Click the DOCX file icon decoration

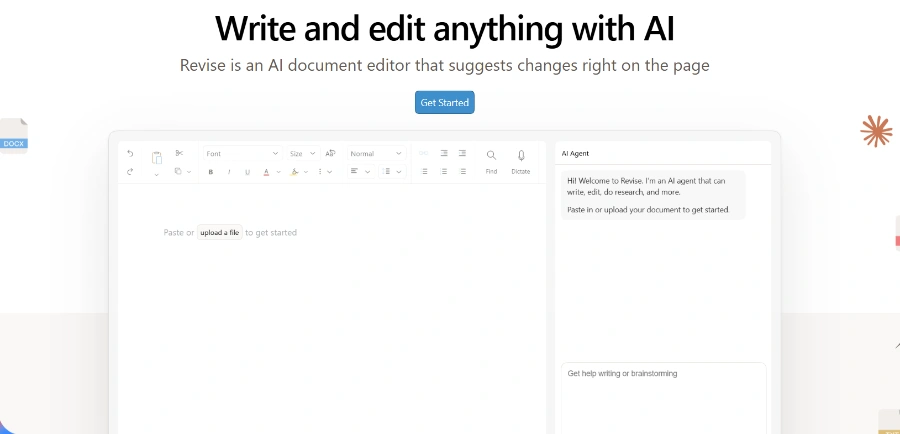point(13,135)
